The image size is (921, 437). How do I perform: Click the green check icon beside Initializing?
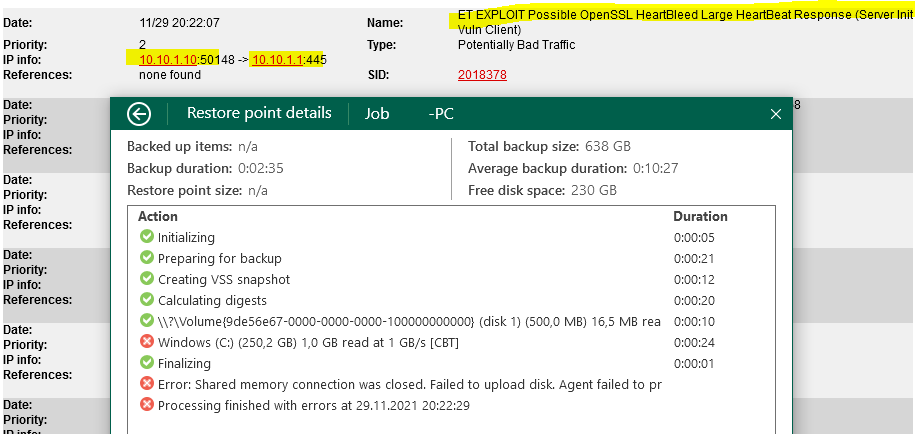pos(147,237)
